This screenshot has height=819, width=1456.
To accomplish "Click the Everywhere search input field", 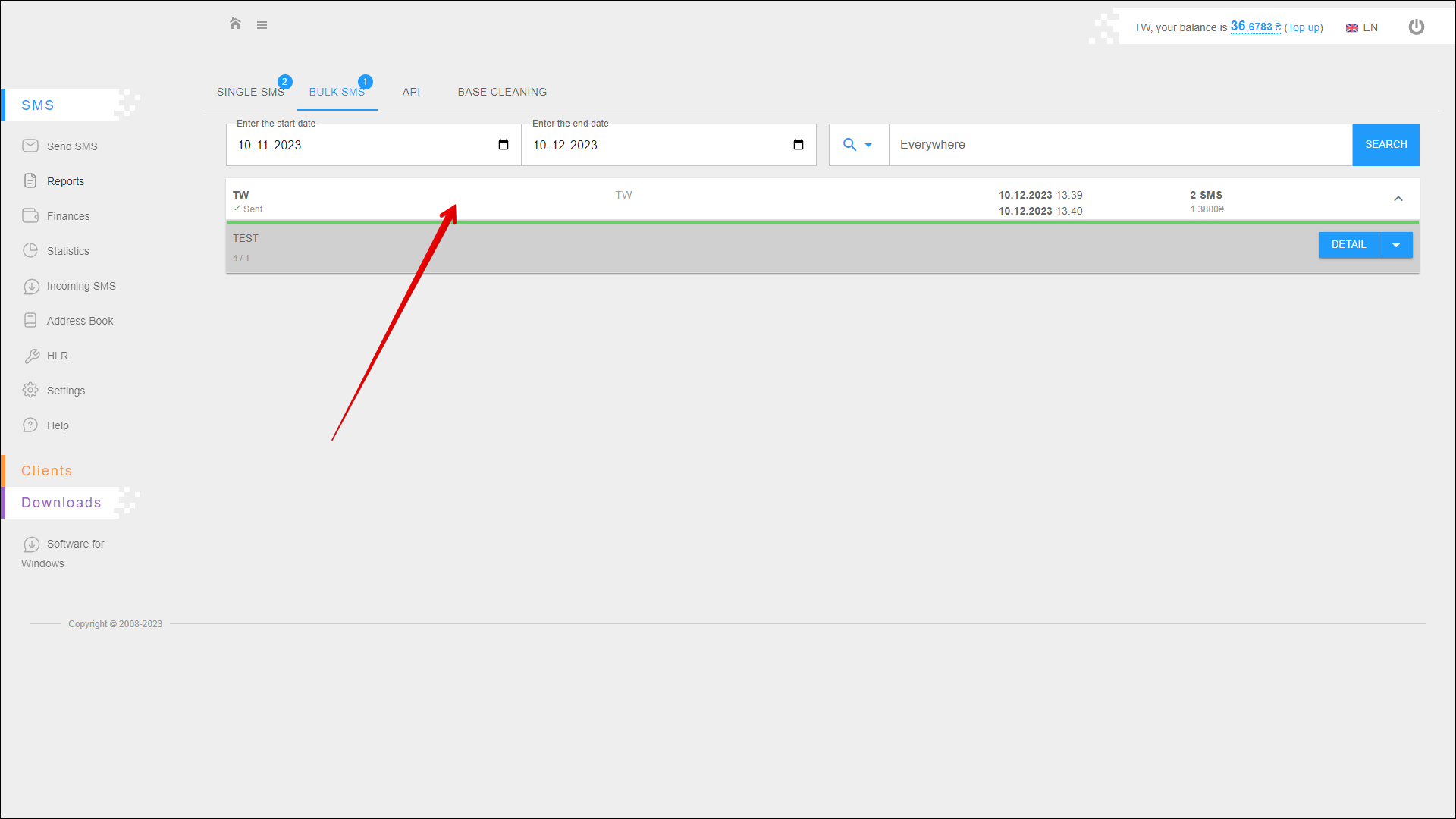I will (x=1120, y=145).
